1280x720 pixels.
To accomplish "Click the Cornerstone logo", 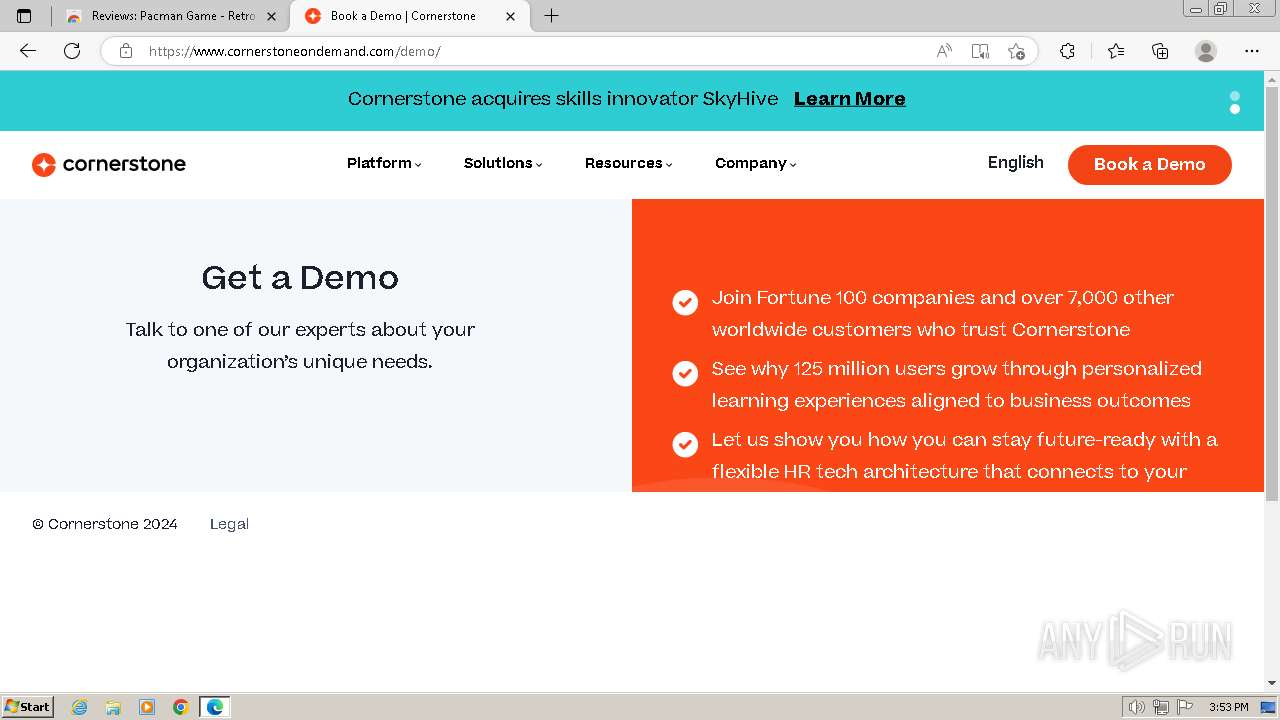I will (x=109, y=164).
